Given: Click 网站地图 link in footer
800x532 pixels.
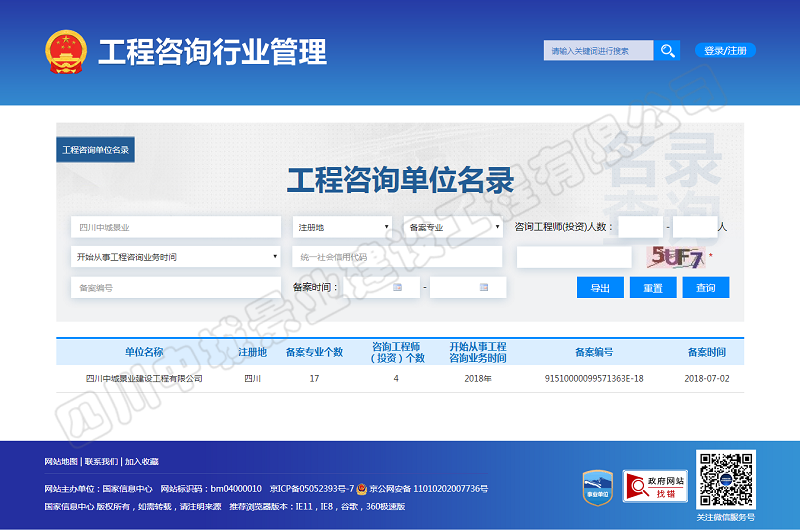Looking at the screenshot, I should coord(61,462).
